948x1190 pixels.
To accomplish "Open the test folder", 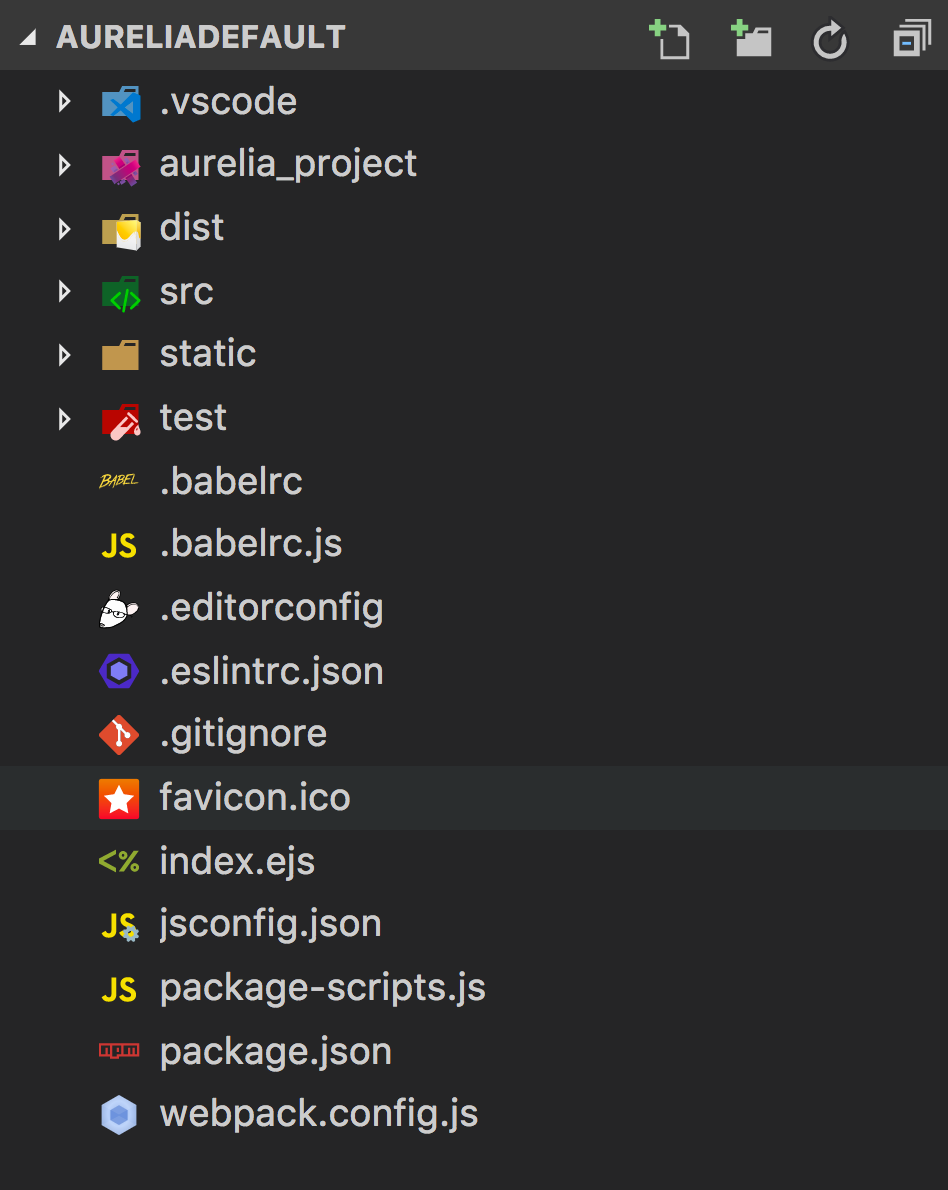I will tap(193, 418).
